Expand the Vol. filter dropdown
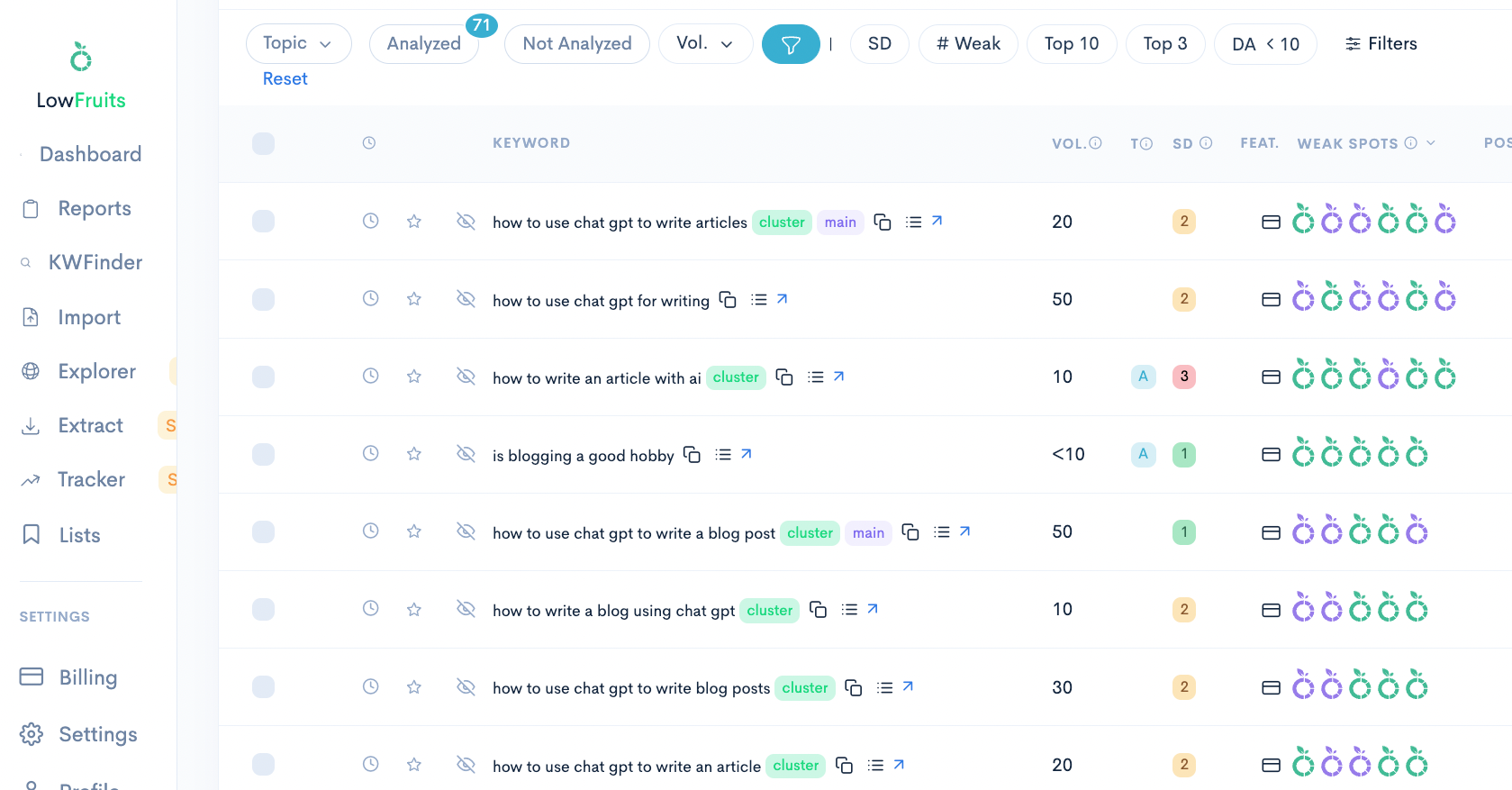Image resolution: width=1512 pixels, height=790 pixels. click(705, 43)
